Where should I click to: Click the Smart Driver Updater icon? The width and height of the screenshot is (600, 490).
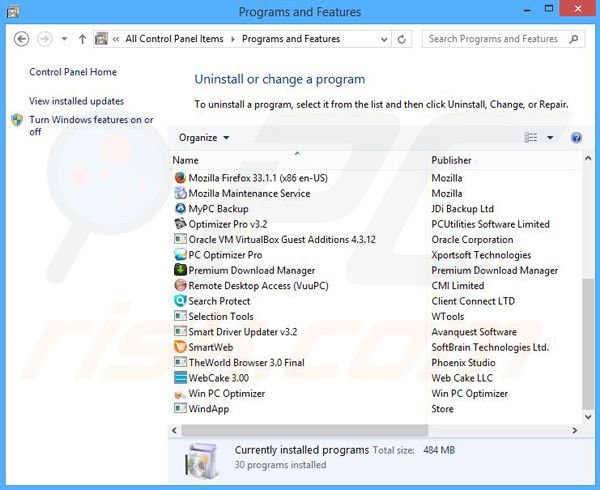180,331
